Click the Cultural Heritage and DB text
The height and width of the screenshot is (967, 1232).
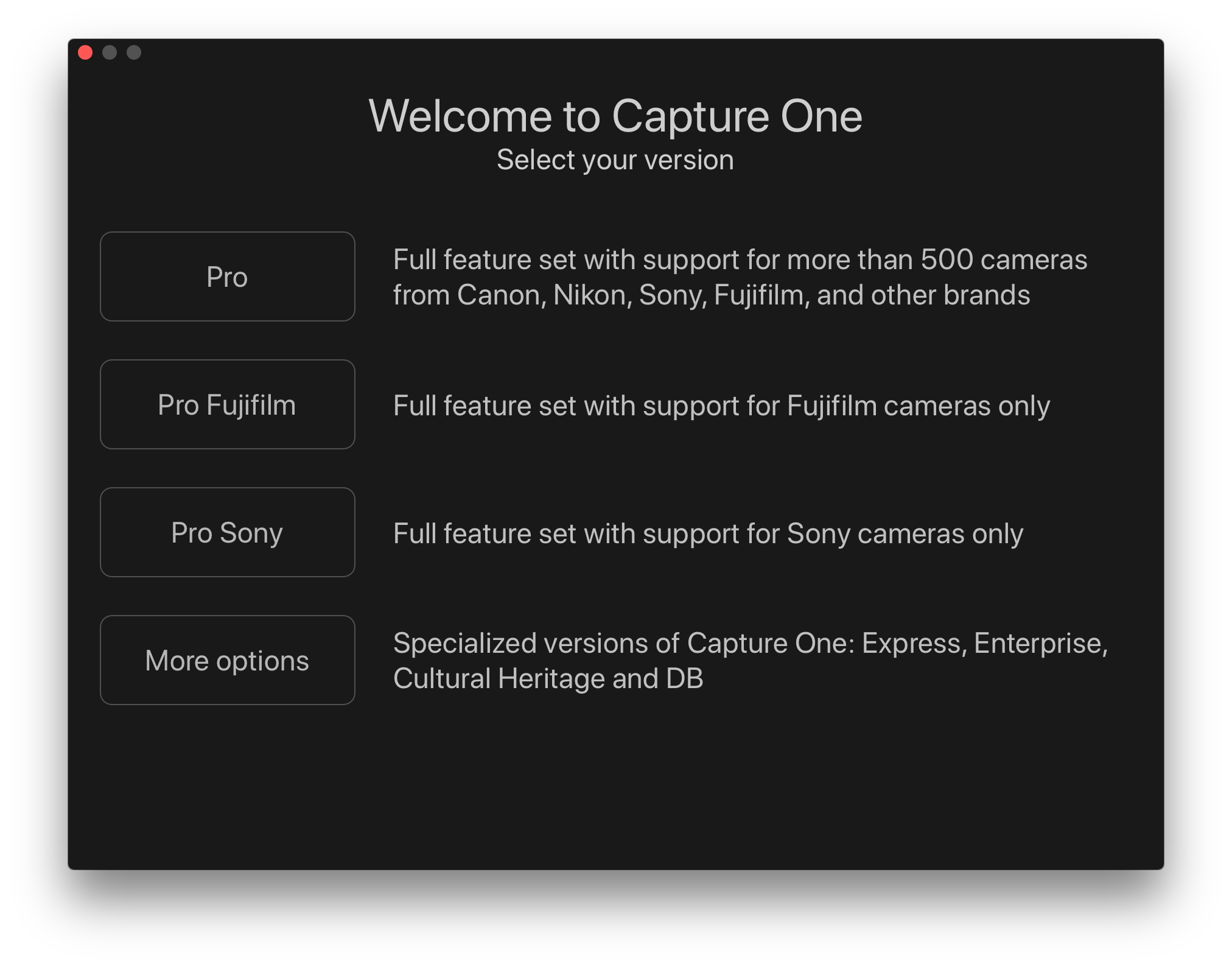(x=548, y=678)
